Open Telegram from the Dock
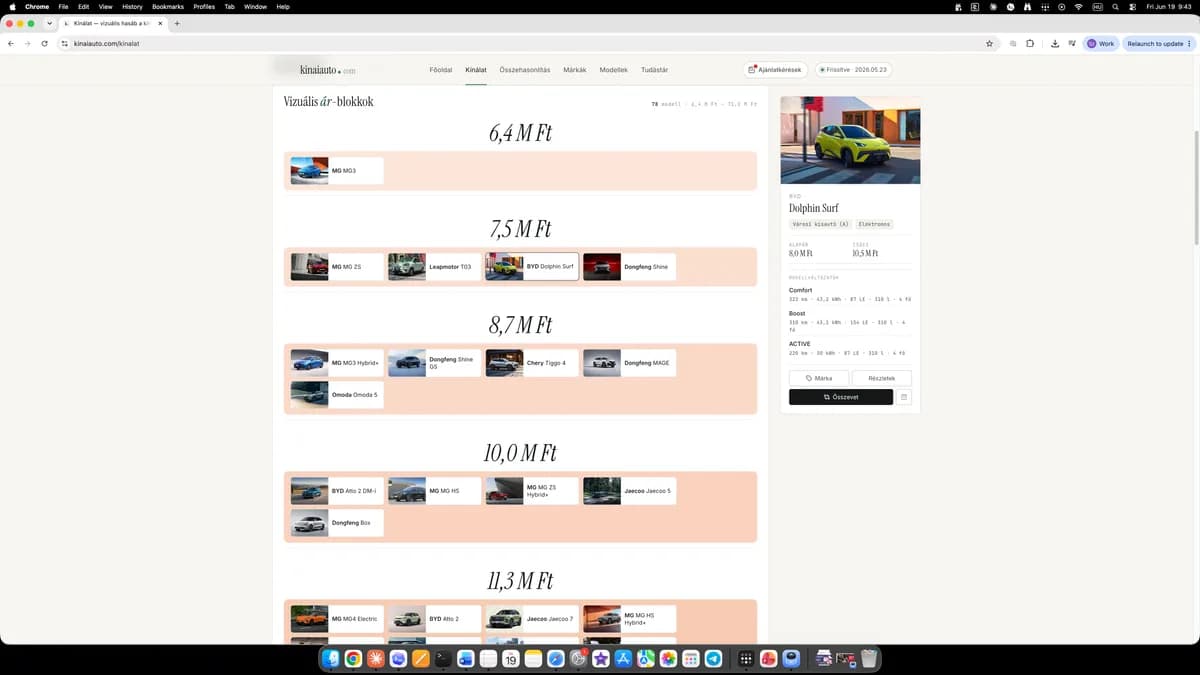1200x675 pixels. point(713,659)
